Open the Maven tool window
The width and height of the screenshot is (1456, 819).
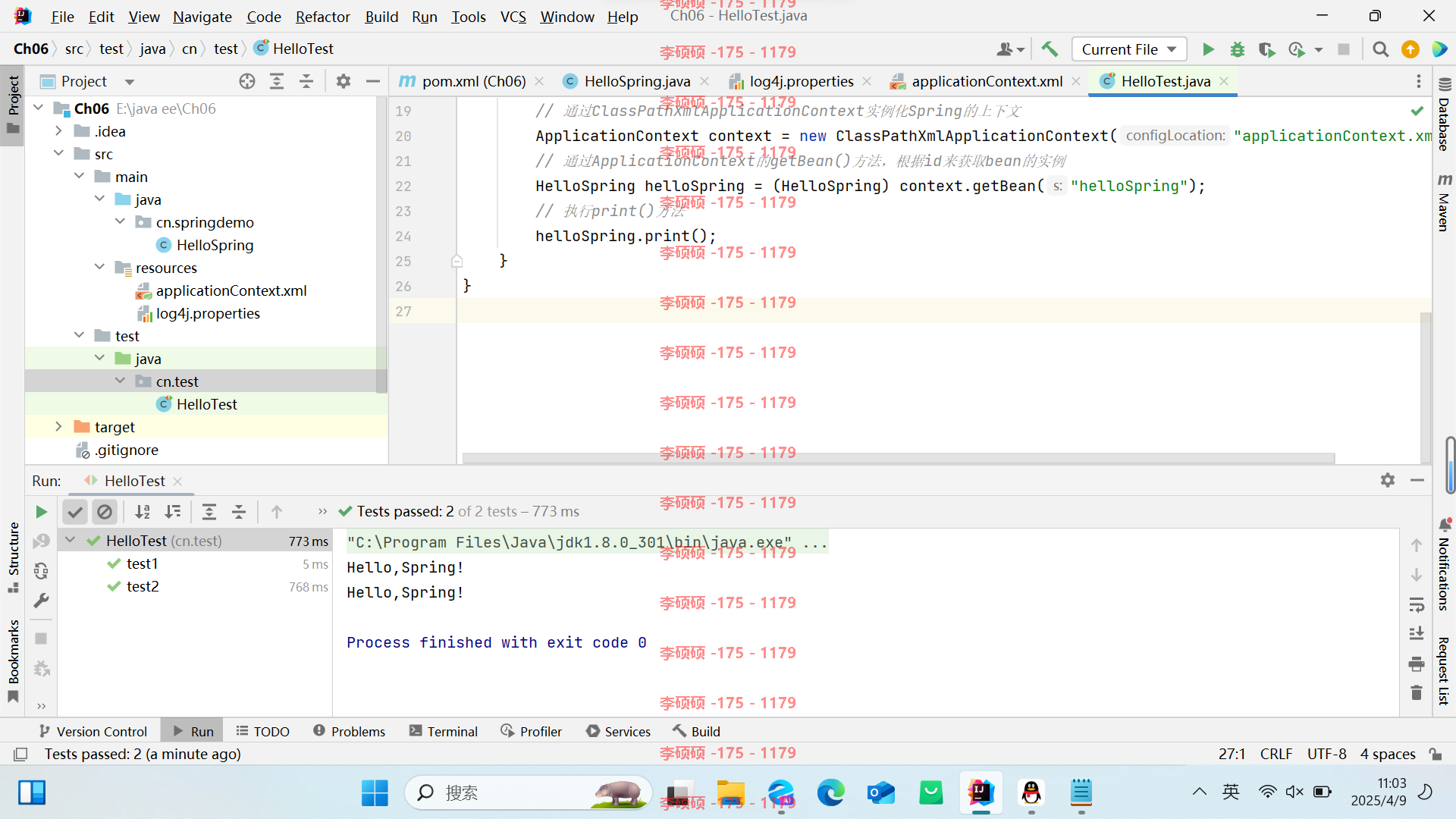(x=1444, y=202)
